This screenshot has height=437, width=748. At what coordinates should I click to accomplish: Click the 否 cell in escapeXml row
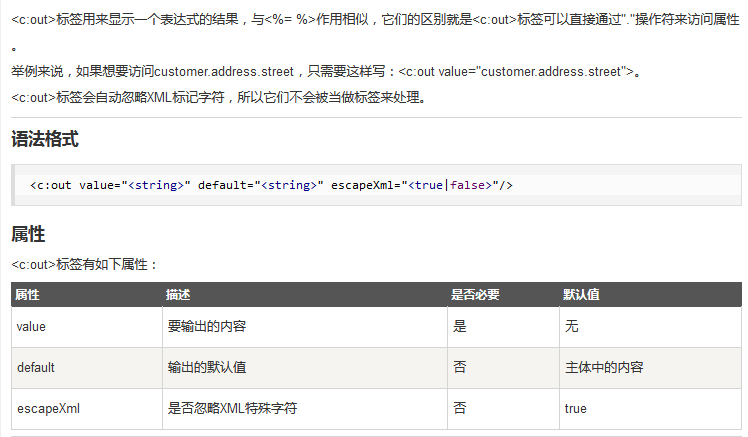(x=460, y=409)
